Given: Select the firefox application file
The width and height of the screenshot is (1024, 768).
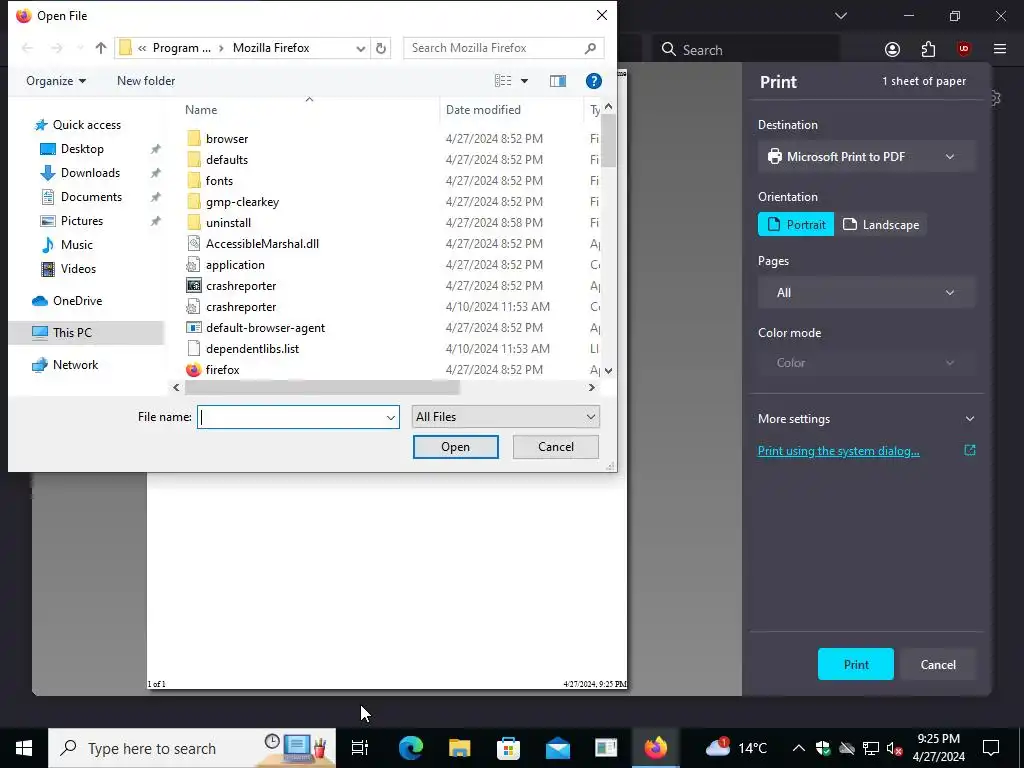Looking at the screenshot, I should (223, 370).
